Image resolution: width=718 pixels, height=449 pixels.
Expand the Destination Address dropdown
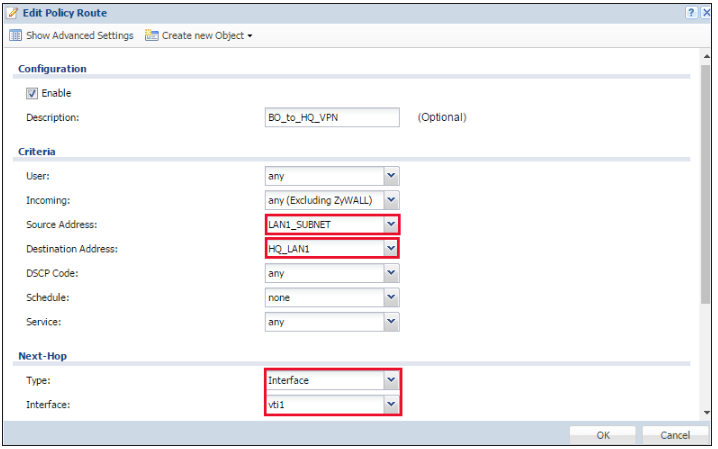(390, 248)
